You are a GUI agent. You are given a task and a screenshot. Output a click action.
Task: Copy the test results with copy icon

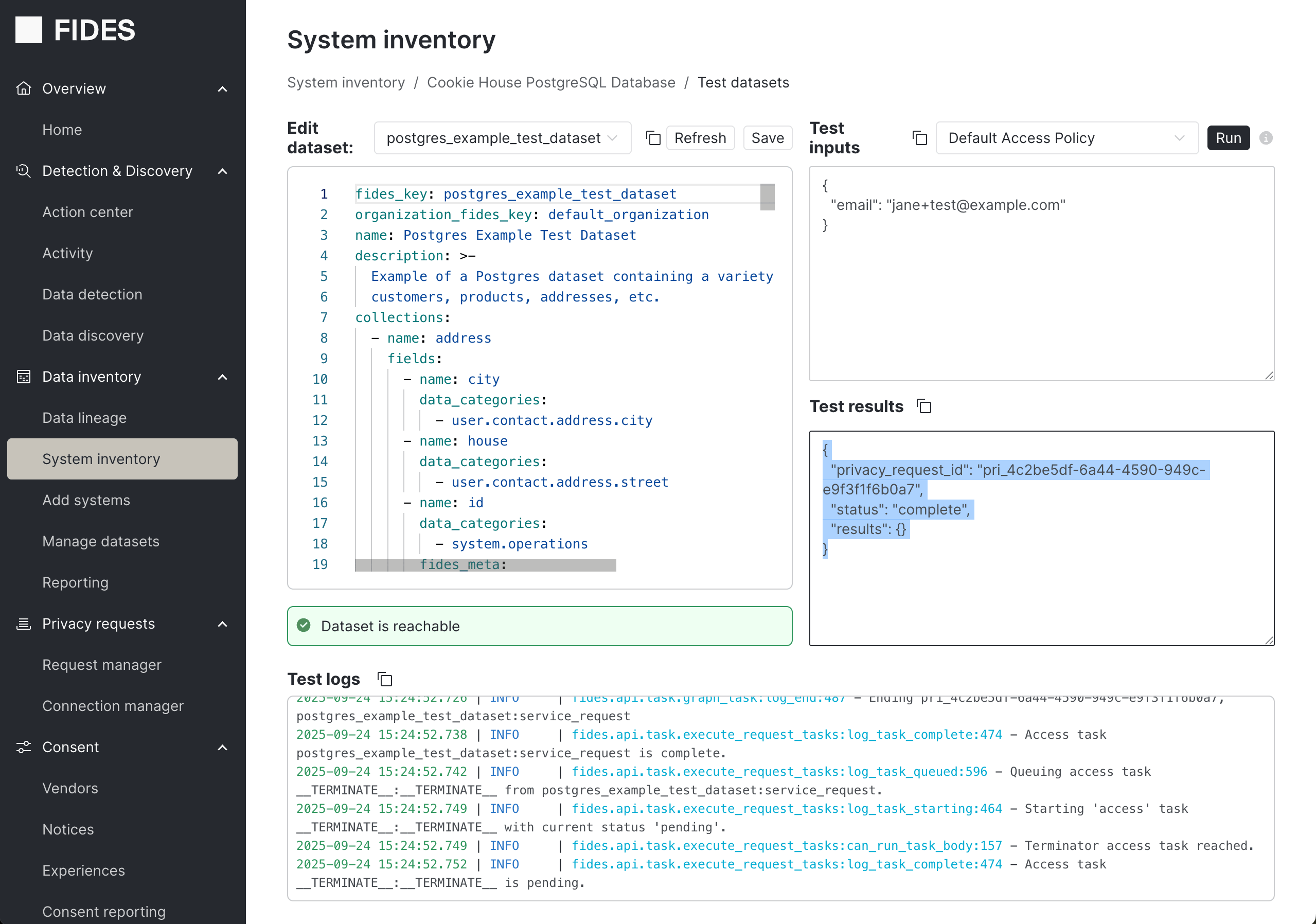924,406
